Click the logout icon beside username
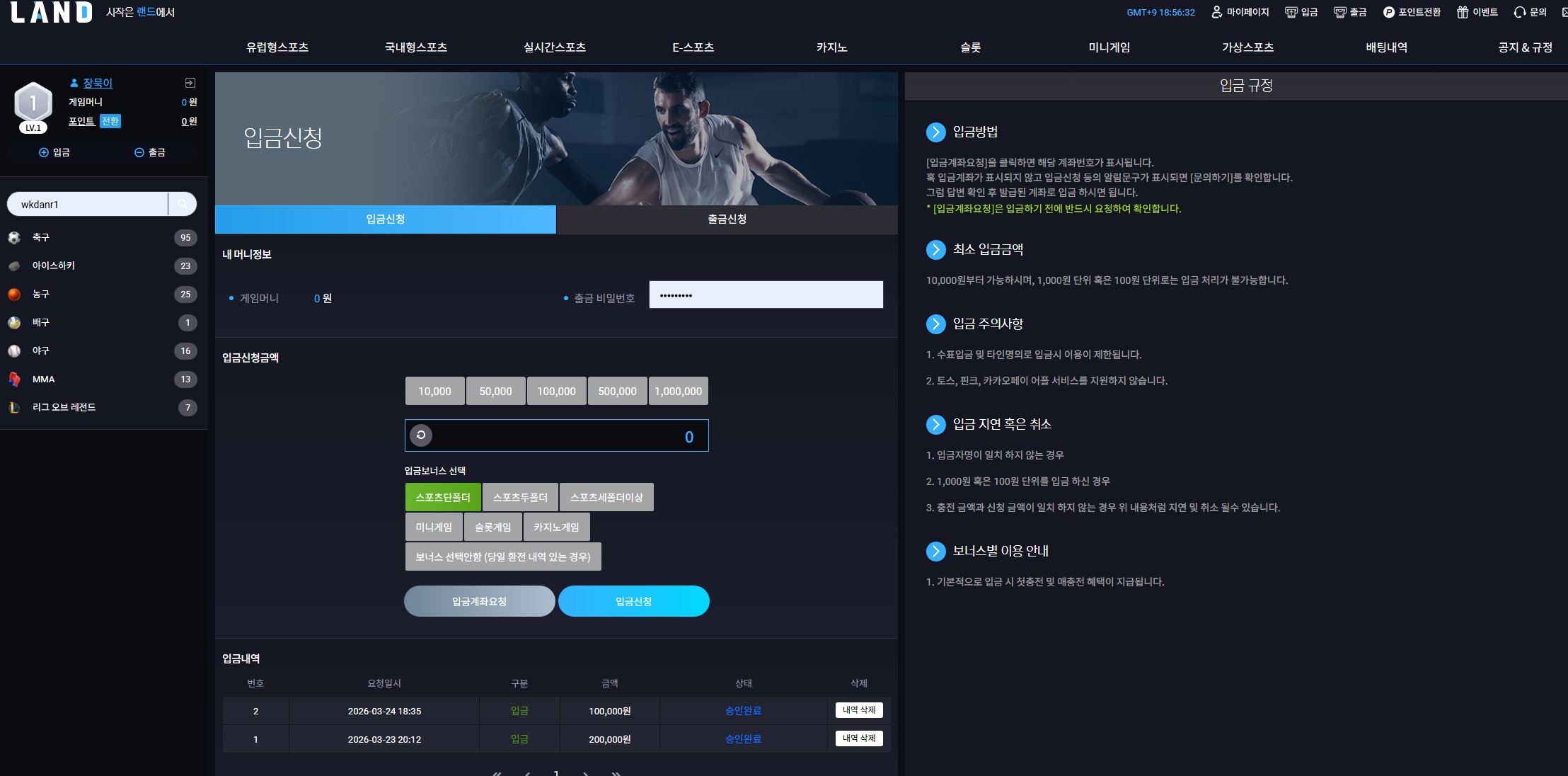This screenshot has height=776, width=1568. pyautogui.click(x=190, y=83)
